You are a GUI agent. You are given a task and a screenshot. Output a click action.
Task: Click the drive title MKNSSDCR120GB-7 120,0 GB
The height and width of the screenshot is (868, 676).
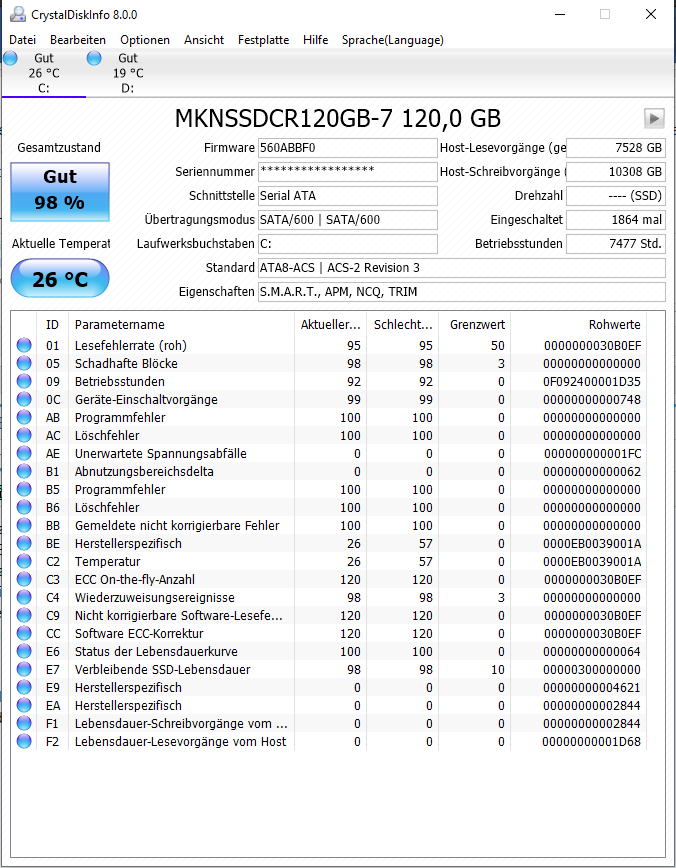338,118
